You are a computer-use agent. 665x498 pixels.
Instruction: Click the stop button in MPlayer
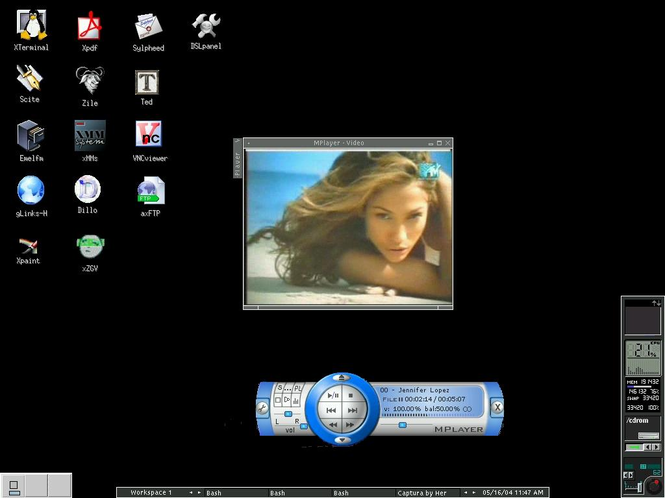click(x=351, y=396)
